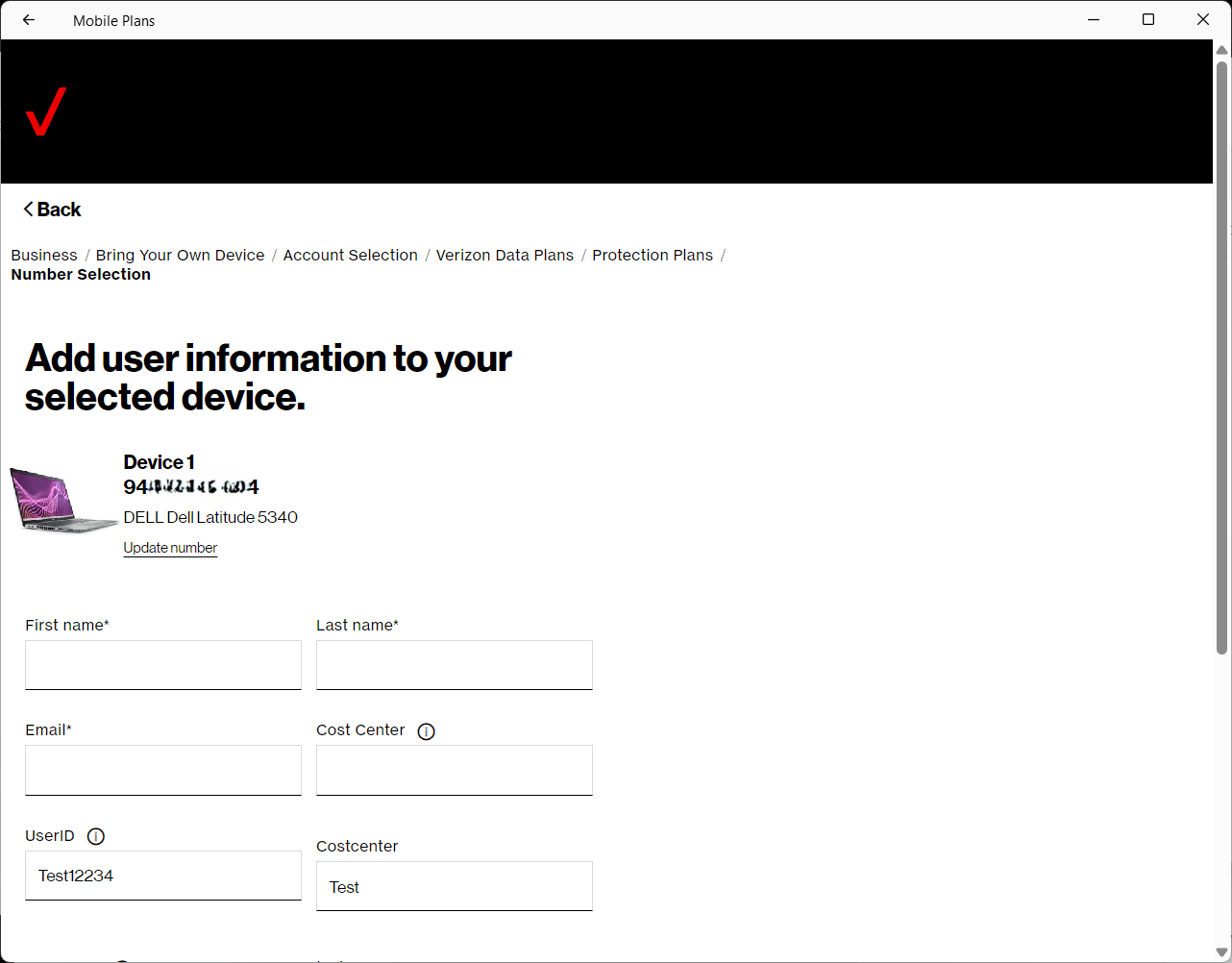Click the Dell Latitude laptop thumbnail

(62, 500)
